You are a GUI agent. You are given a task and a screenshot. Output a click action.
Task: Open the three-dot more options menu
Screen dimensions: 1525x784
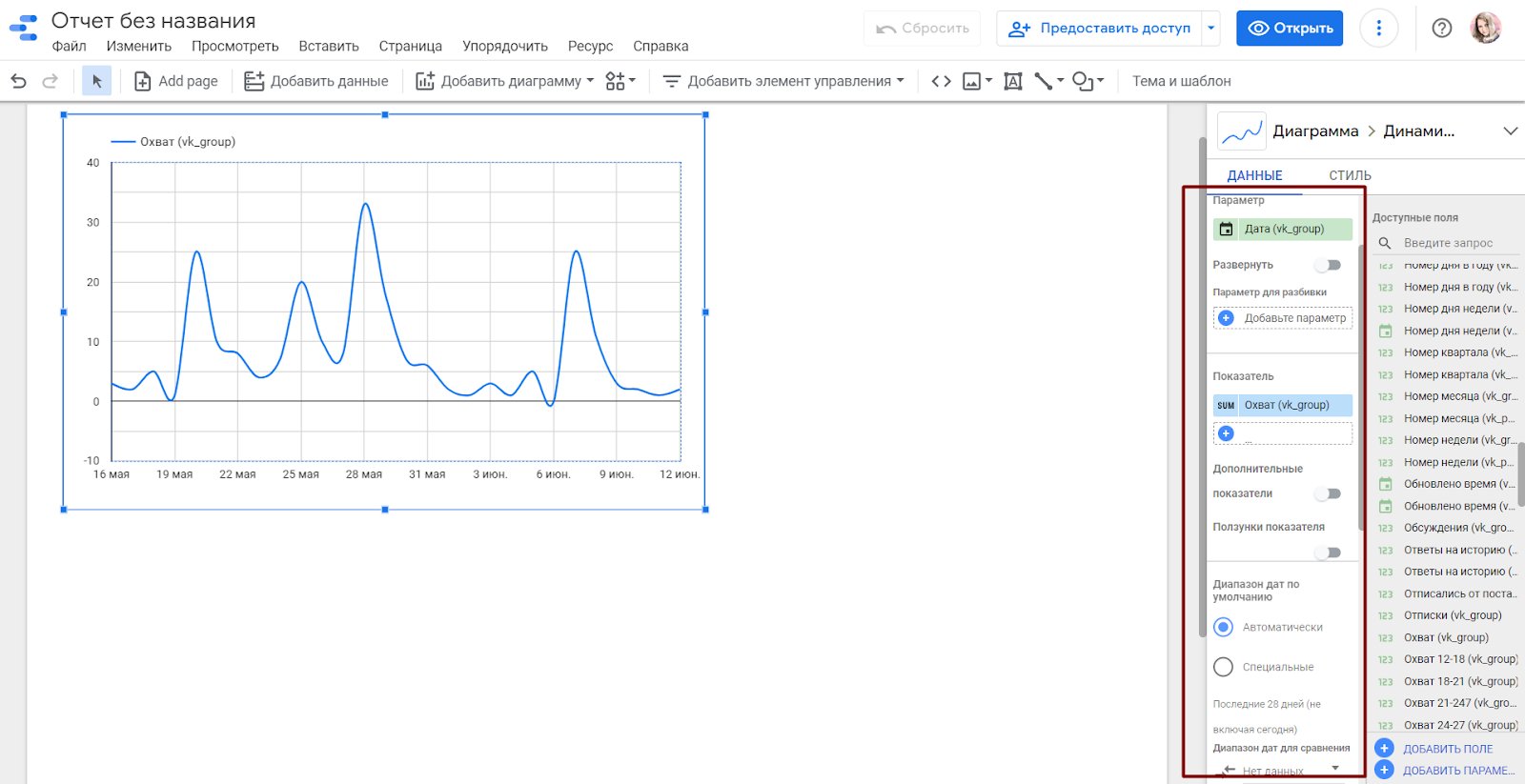coord(1378,29)
